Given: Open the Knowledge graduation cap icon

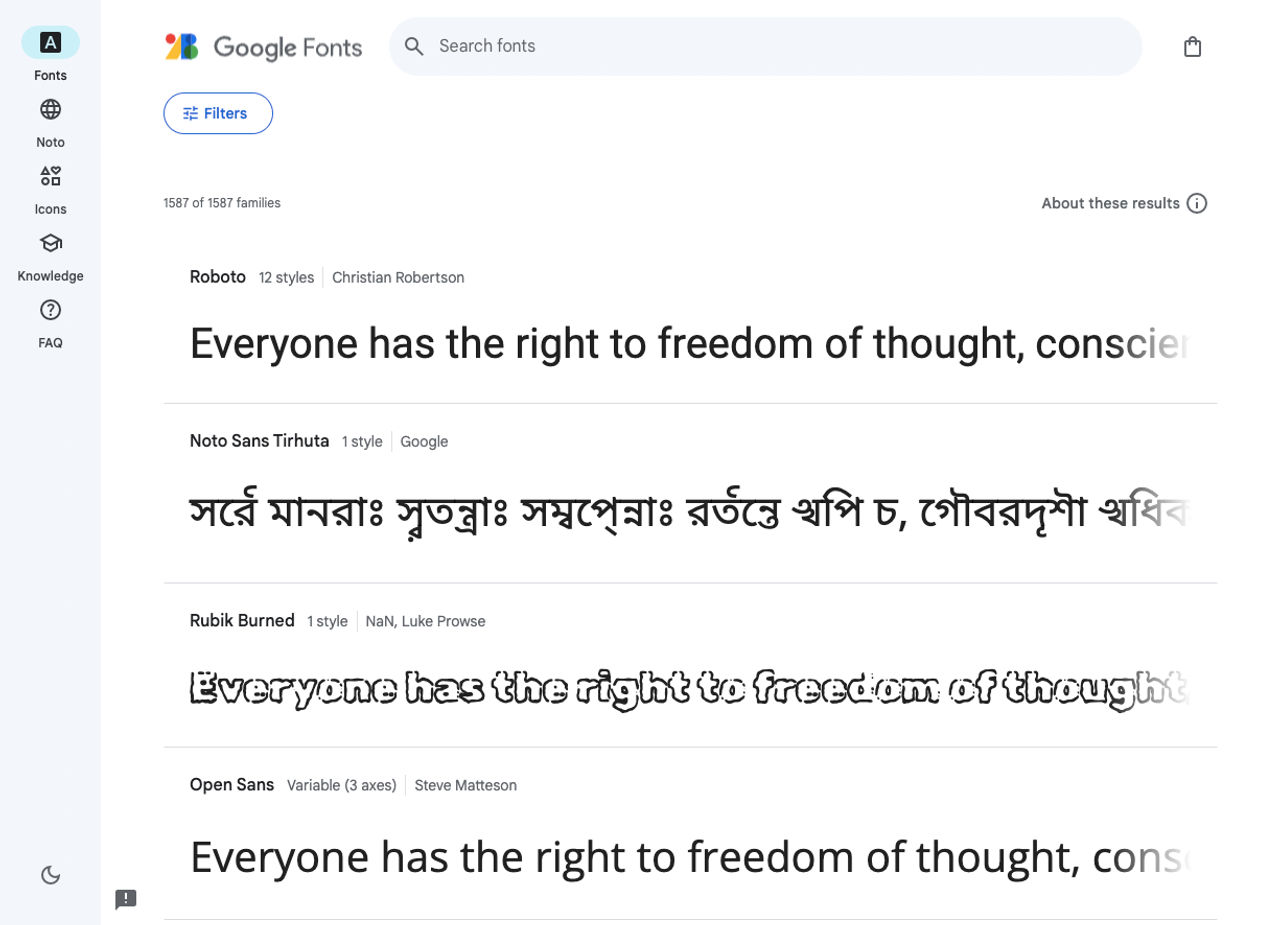Looking at the screenshot, I should pos(50,243).
